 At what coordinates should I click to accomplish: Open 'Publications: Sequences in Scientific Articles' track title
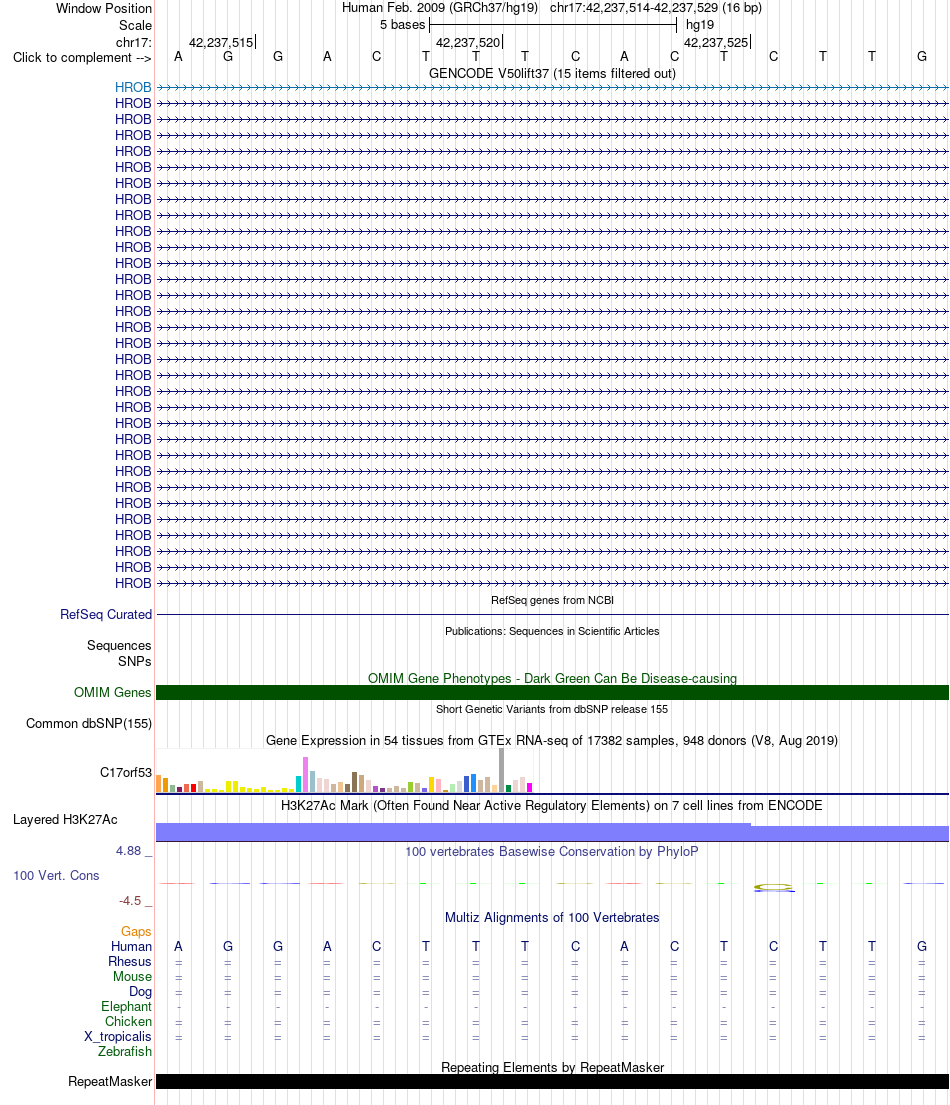(553, 631)
